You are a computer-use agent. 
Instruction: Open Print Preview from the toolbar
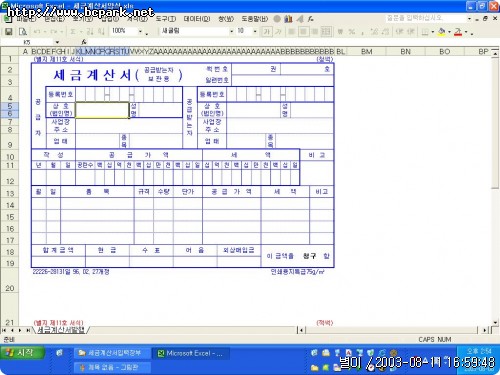click(23, 32)
